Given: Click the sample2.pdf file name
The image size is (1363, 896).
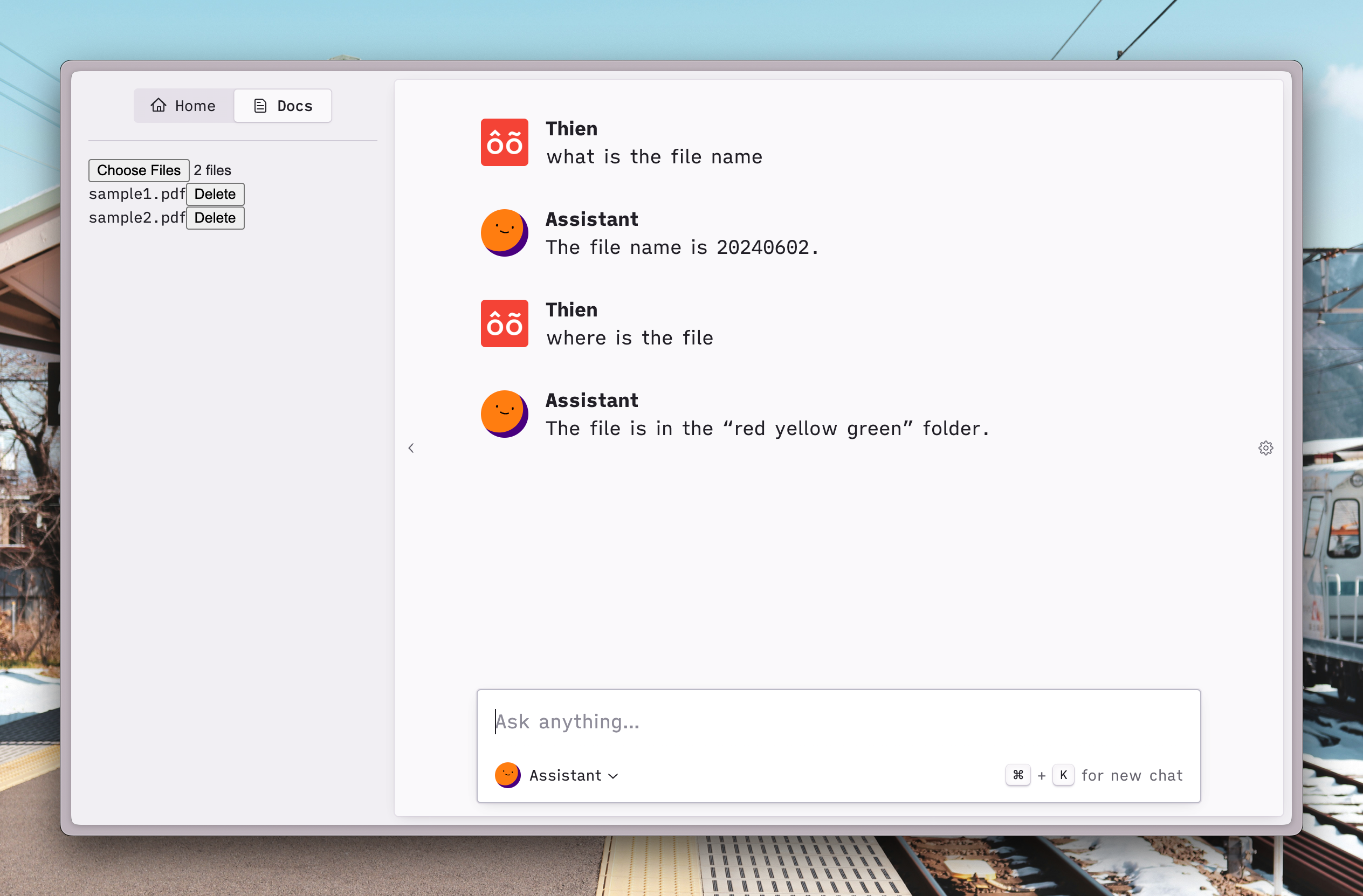Looking at the screenshot, I should 137,218.
